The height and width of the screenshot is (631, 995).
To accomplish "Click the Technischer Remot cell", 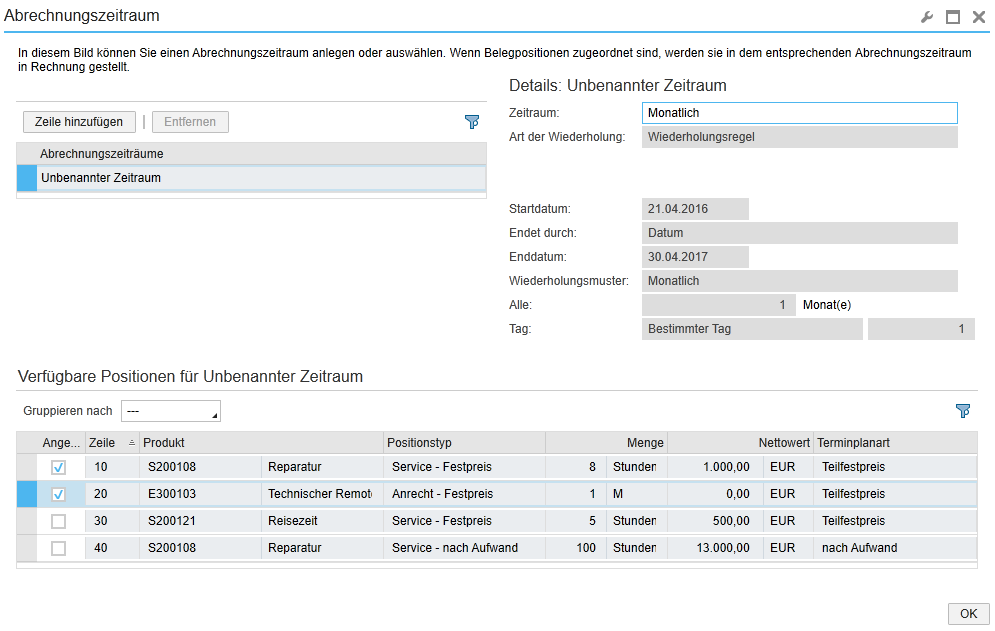I will [x=322, y=494].
